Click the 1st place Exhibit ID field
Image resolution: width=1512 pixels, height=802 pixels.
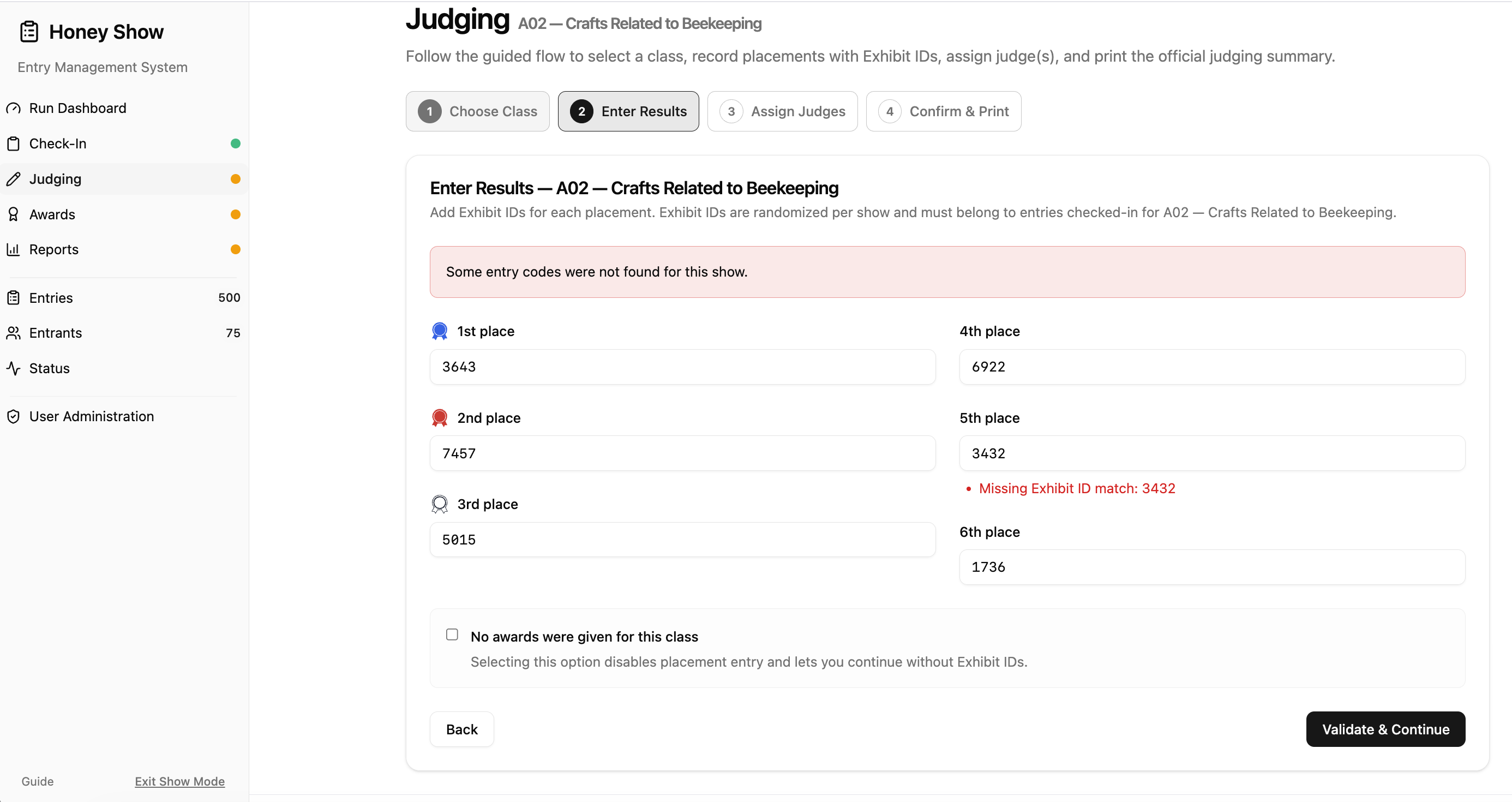click(682, 367)
